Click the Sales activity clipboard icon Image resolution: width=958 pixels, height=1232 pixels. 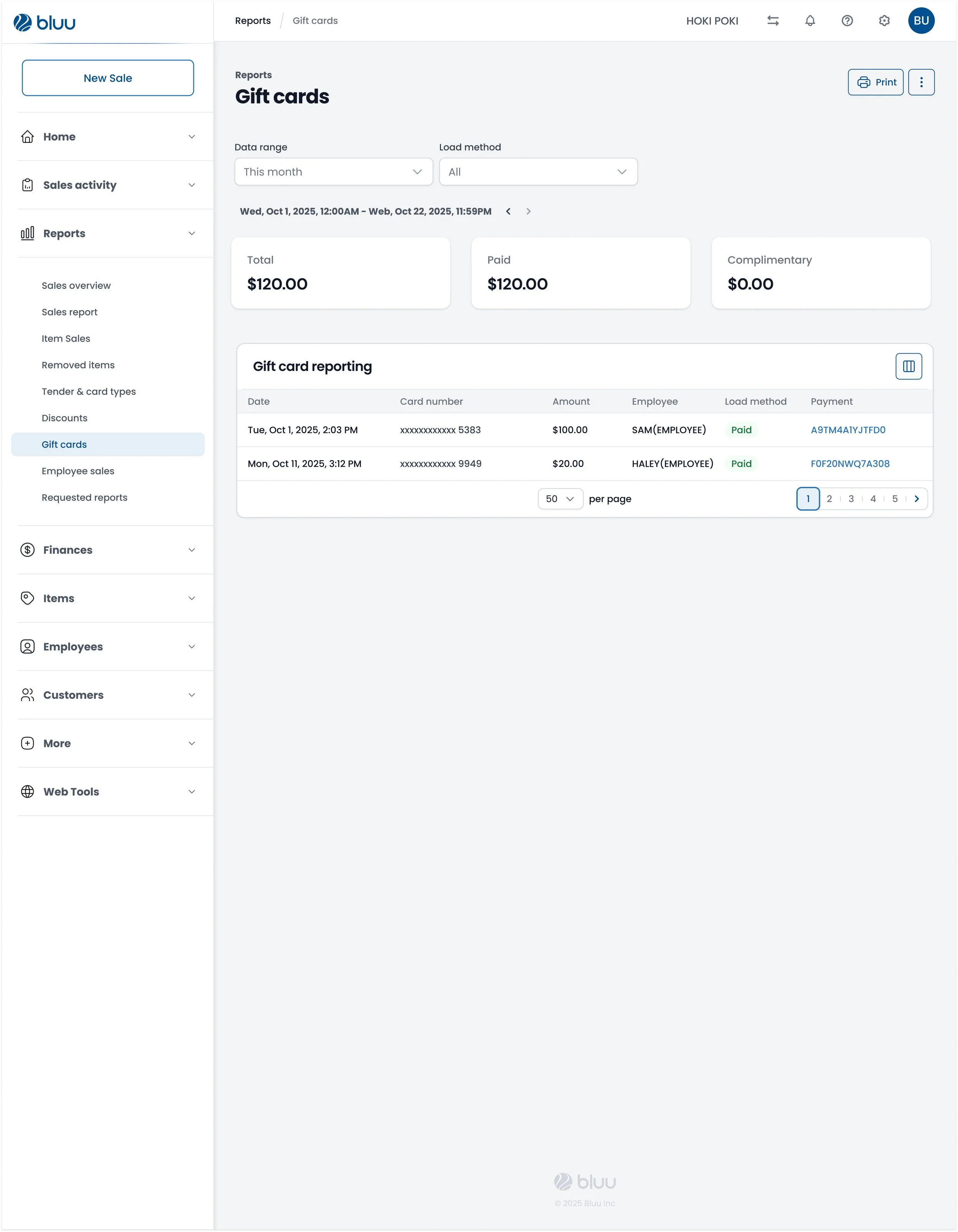[27, 185]
